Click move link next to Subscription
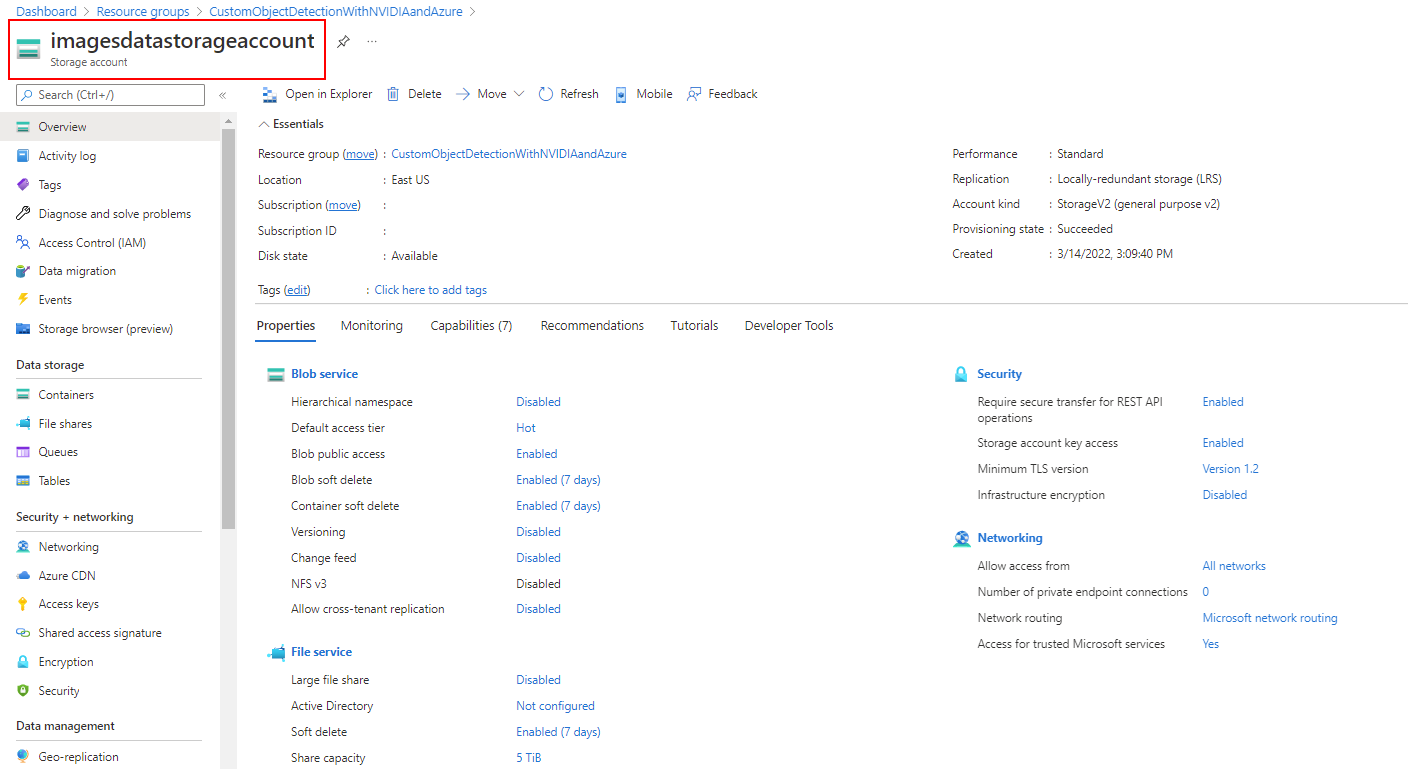Image resolution: width=1408 pixels, height=769 pixels. [343, 205]
